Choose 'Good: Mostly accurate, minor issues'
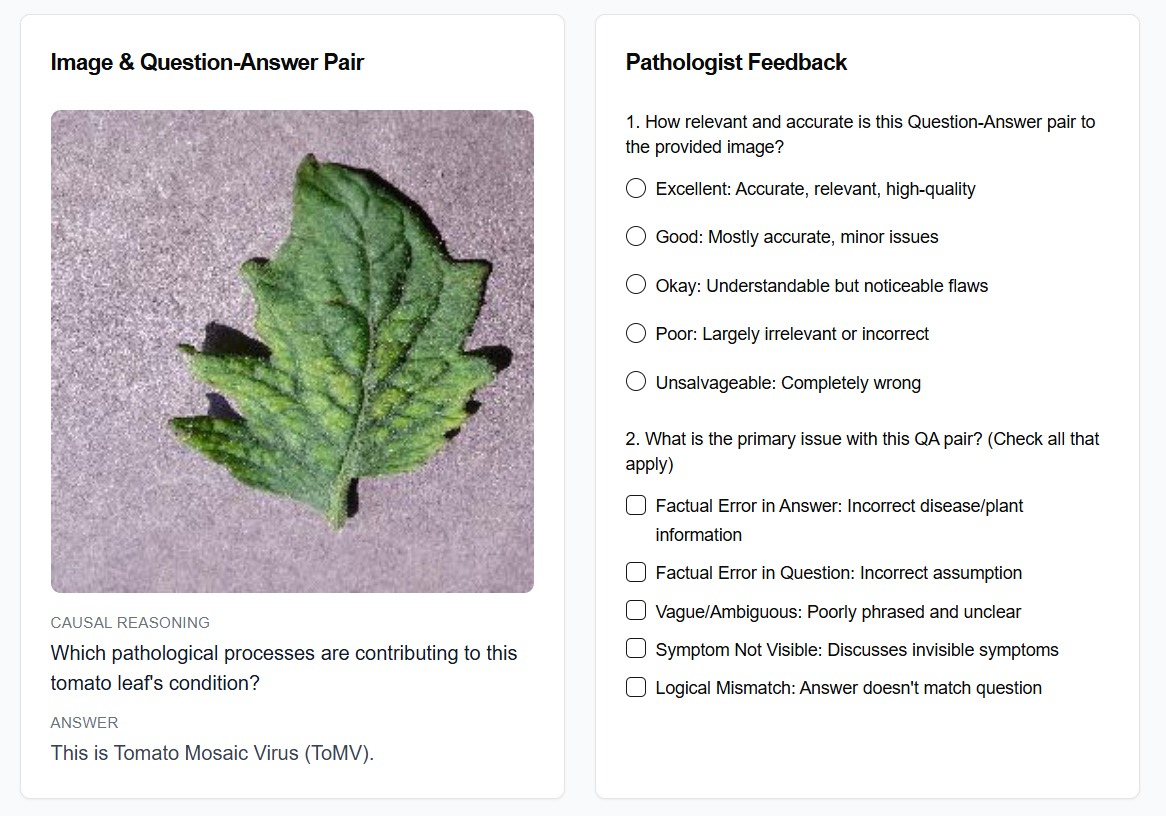This screenshot has height=816, width=1166. (636, 237)
